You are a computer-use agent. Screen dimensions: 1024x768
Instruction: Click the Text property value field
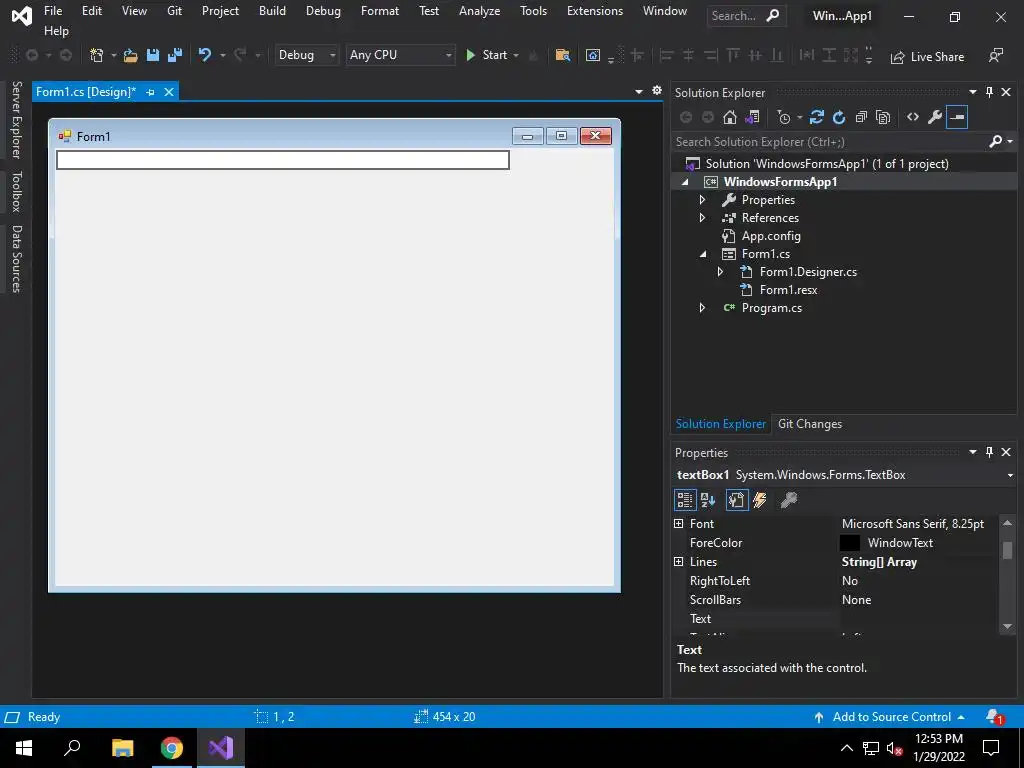918,618
